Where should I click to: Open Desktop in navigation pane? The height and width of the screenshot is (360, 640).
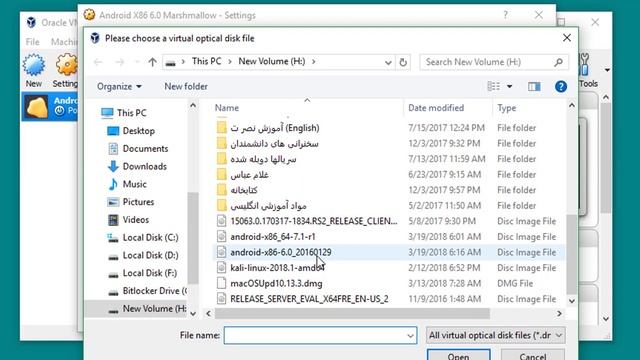click(x=138, y=131)
